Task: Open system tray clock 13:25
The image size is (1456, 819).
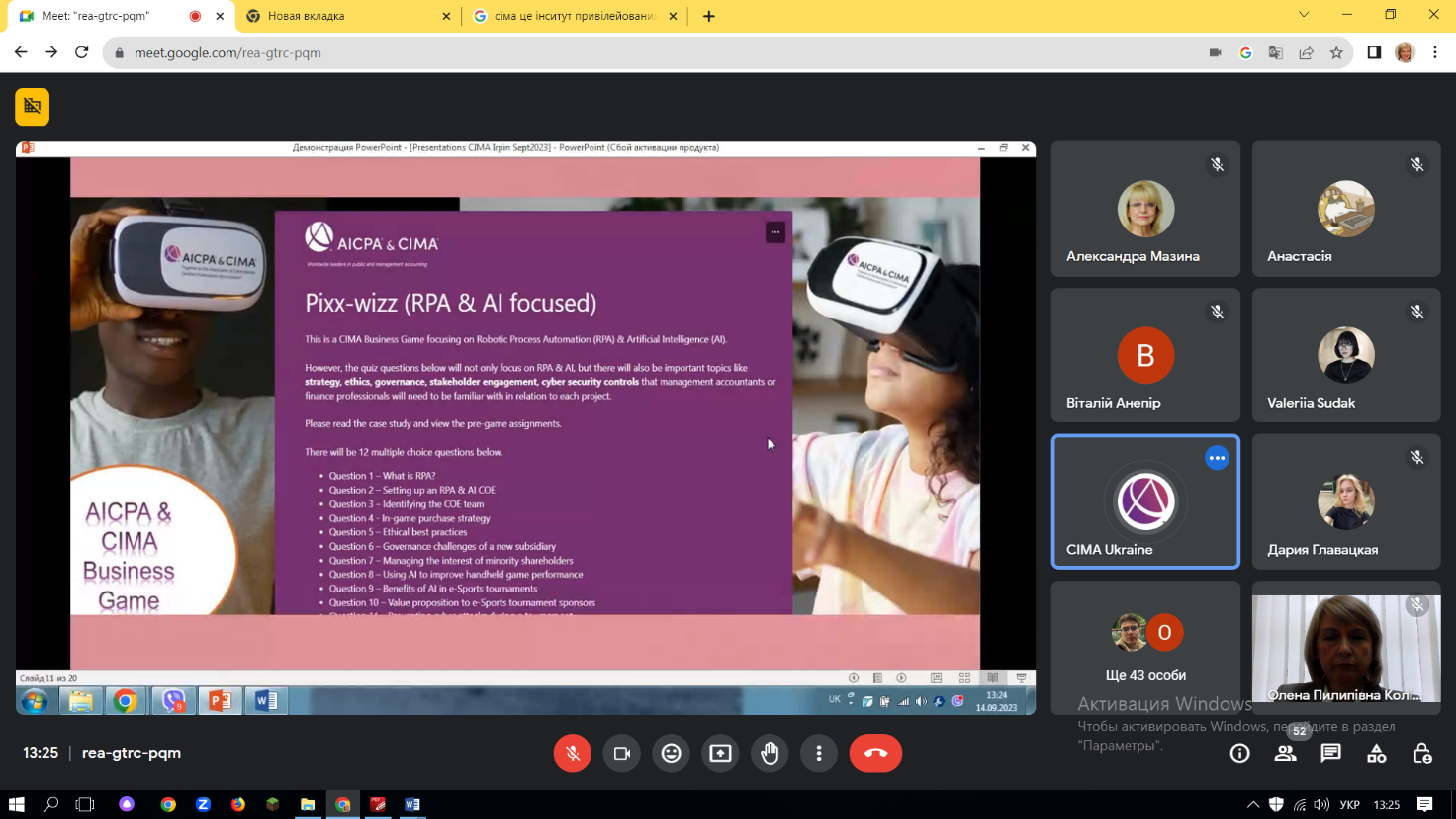Action: 1387,804
